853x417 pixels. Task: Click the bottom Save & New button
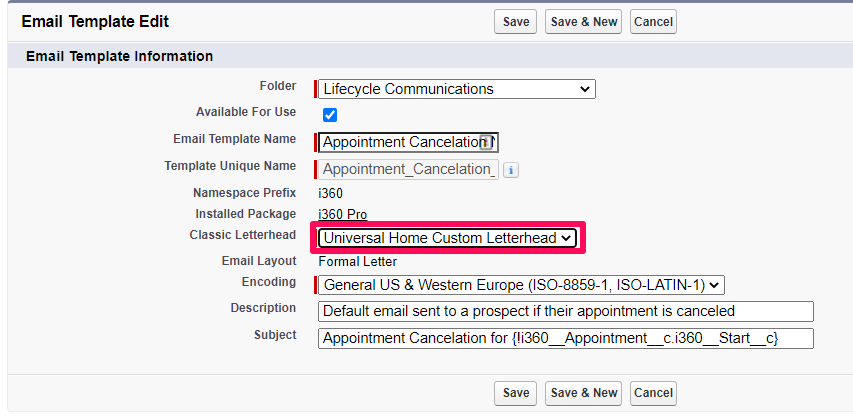[583, 393]
